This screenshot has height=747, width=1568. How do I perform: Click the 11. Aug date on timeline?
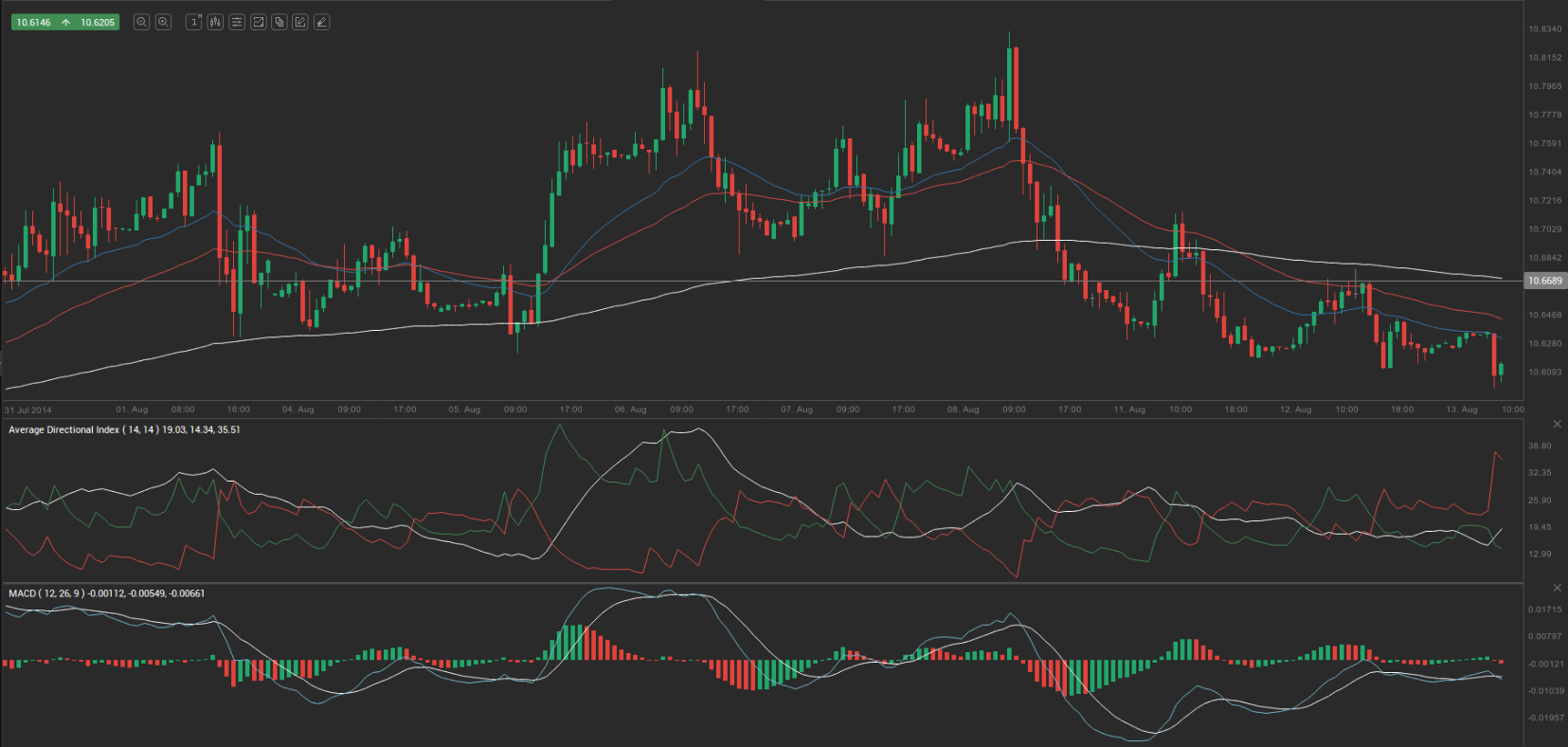tap(1129, 410)
